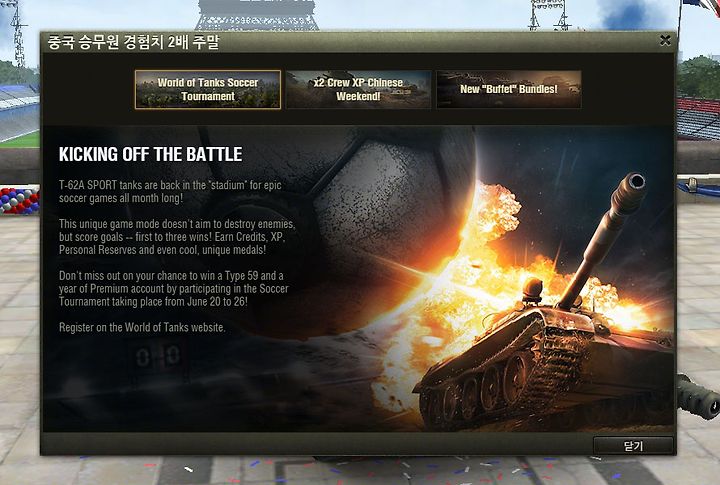
Task: Click the KICKING OFF THE BATTLE headline
Action: pos(151,154)
